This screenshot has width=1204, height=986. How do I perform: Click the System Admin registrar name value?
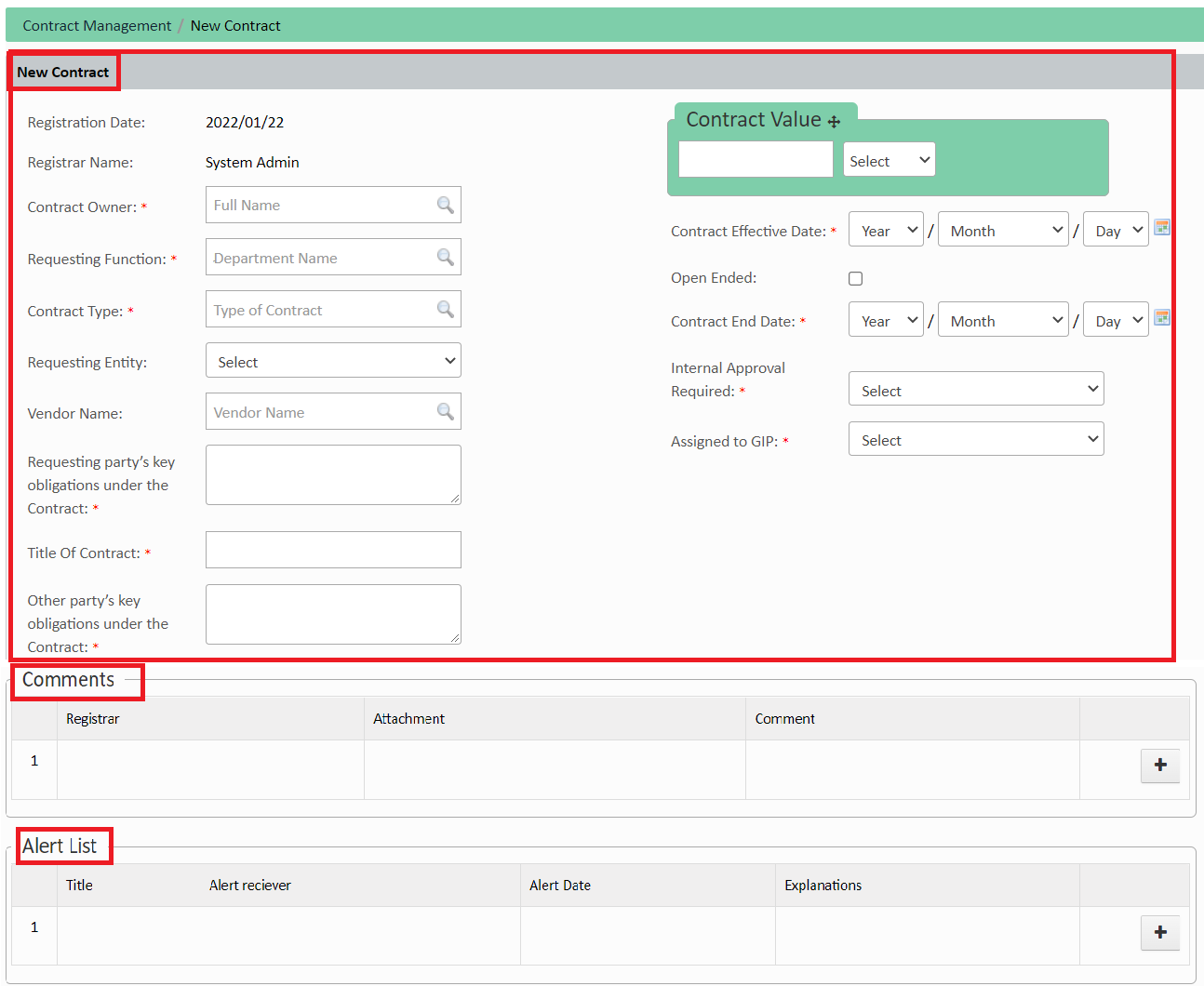[252, 162]
